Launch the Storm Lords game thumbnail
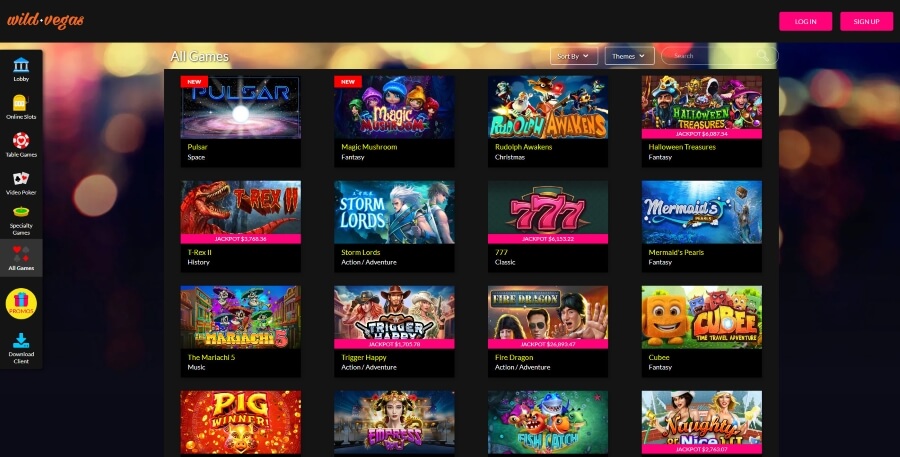This screenshot has height=457, width=900. [394, 212]
